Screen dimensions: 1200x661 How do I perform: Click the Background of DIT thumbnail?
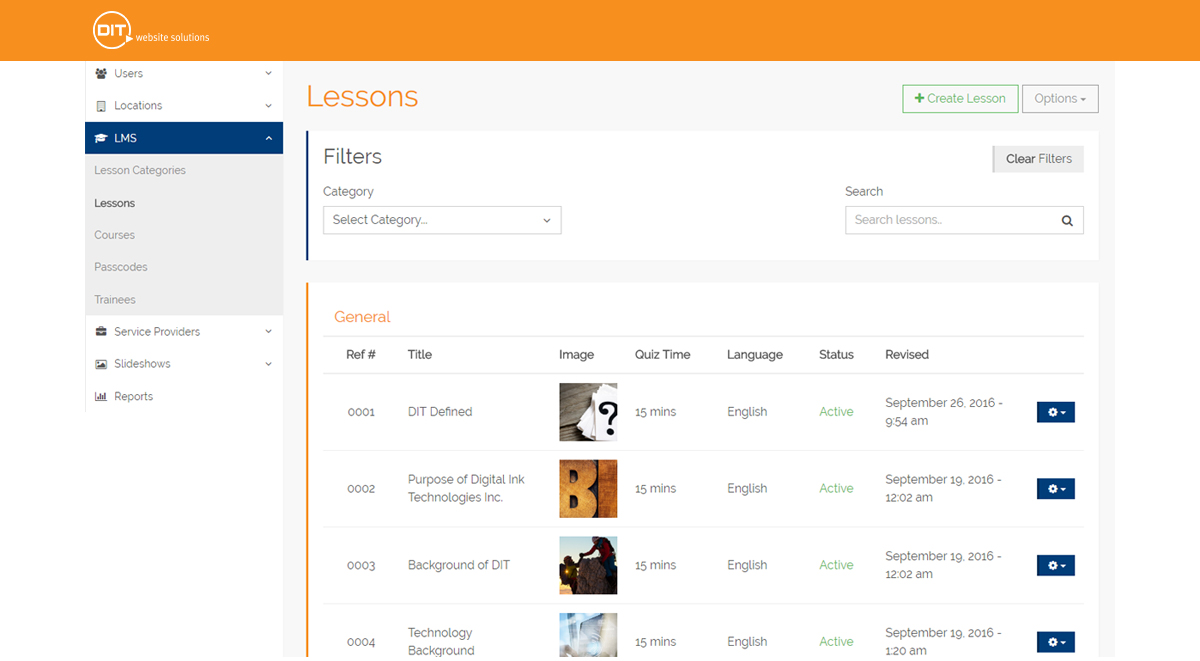(588, 565)
